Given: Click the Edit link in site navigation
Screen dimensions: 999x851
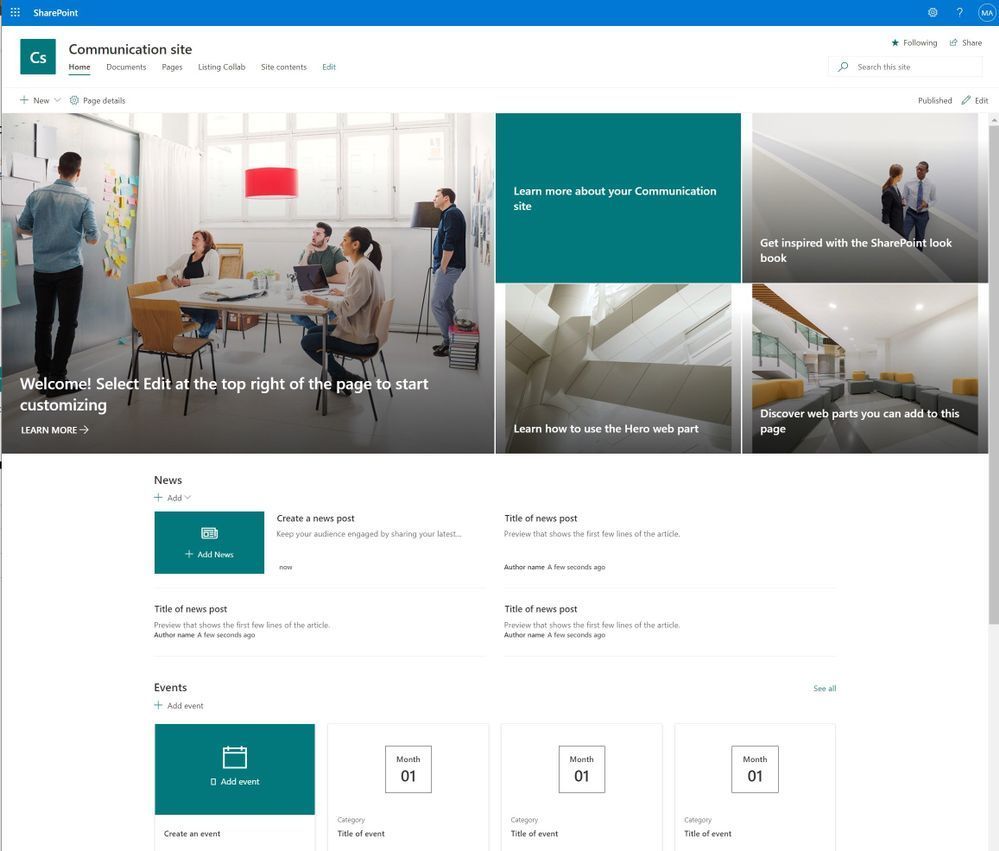Looking at the screenshot, I should click(329, 67).
